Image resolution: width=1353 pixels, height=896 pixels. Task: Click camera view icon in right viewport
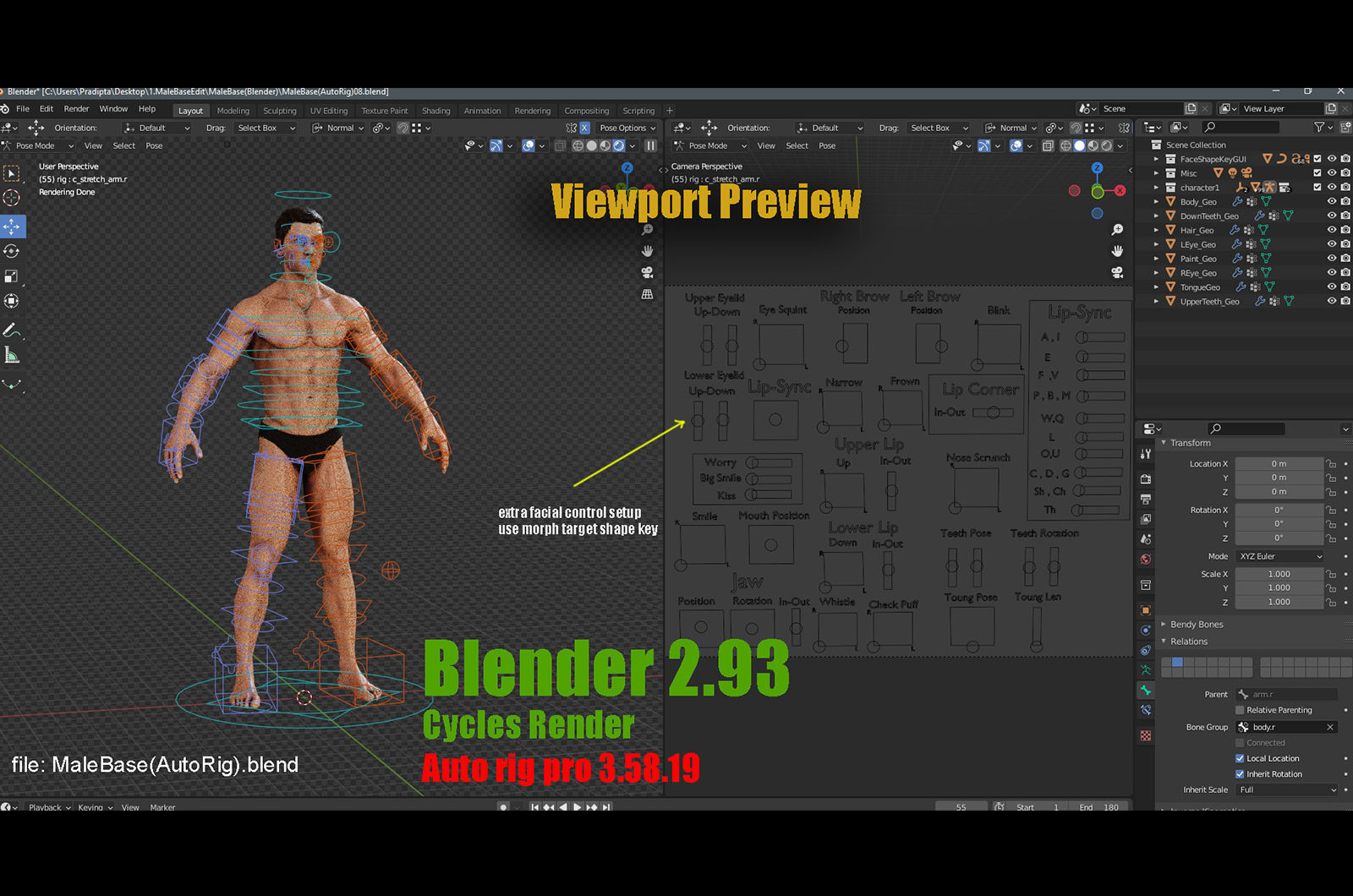[1117, 272]
